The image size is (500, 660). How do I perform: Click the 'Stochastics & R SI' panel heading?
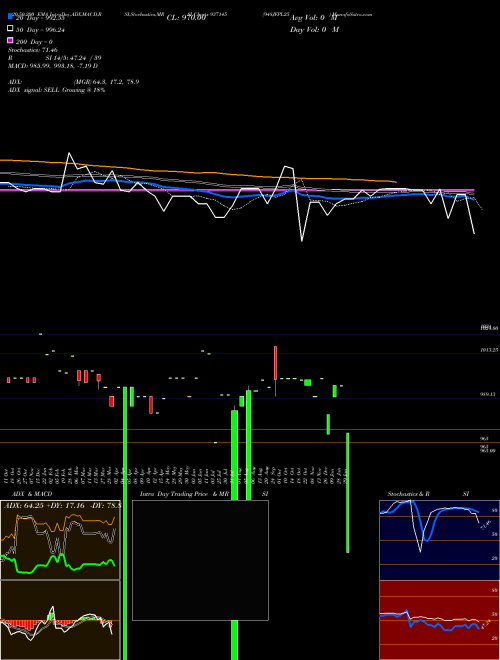point(428,494)
